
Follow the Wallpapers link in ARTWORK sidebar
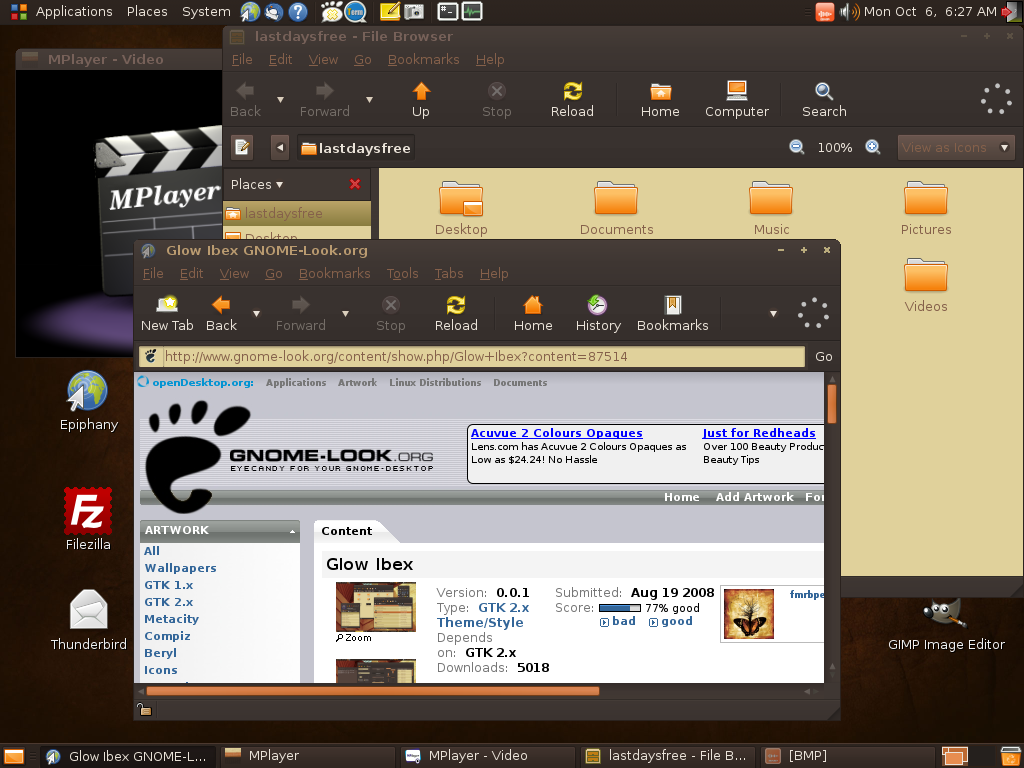tap(180, 568)
